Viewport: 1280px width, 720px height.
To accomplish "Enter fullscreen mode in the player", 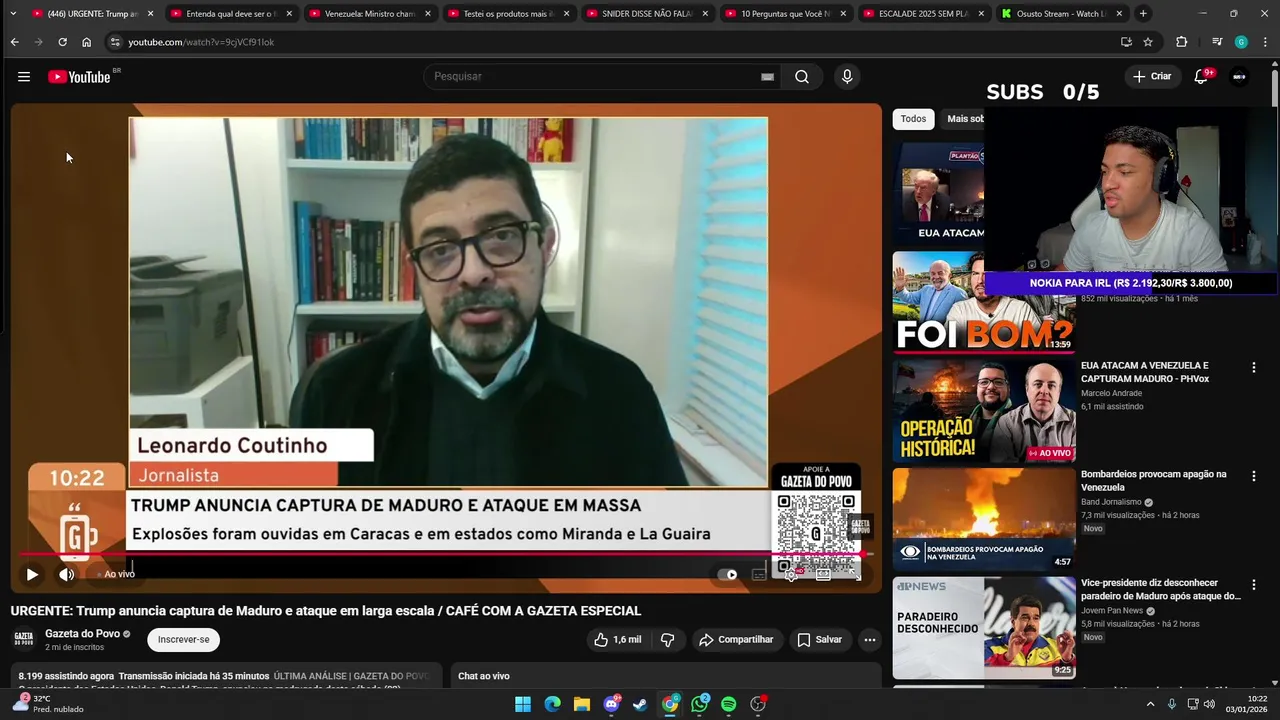I will (855, 574).
